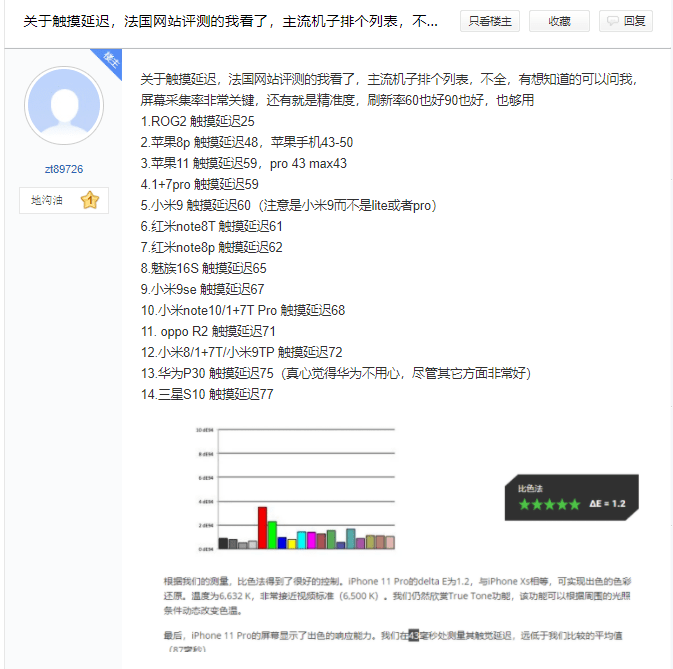Open user zt89726's avatar
This screenshot has height=669, width=673.
[x=64, y=105]
